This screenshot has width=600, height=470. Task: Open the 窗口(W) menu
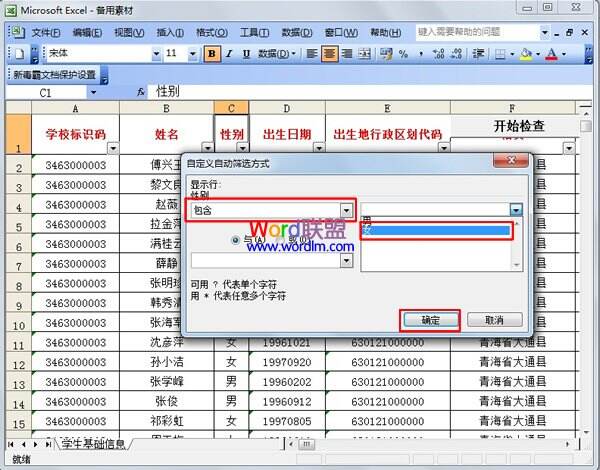[x=341, y=33]
